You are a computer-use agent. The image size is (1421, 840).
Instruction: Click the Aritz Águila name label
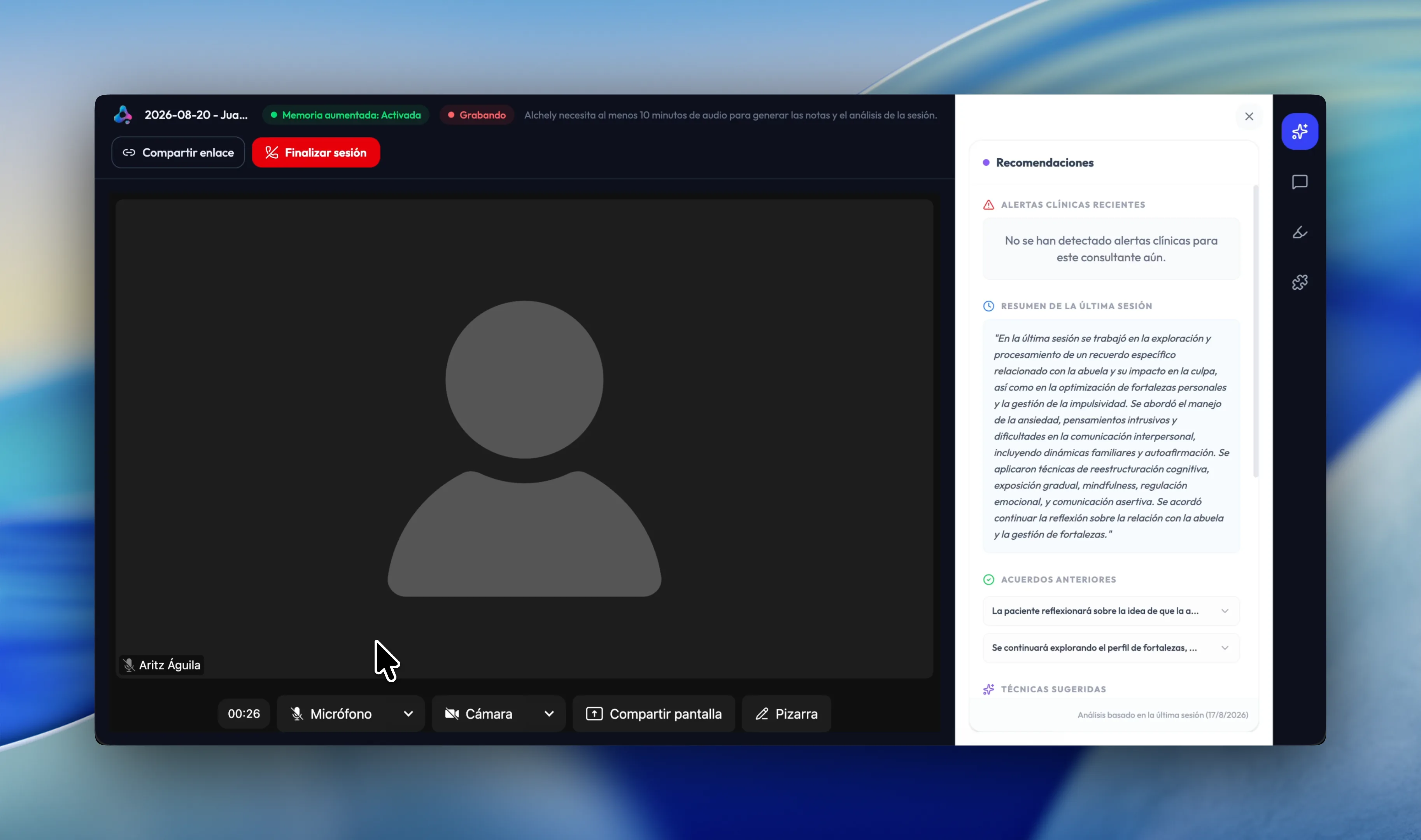pyautogui.click(x=170, y=665)
